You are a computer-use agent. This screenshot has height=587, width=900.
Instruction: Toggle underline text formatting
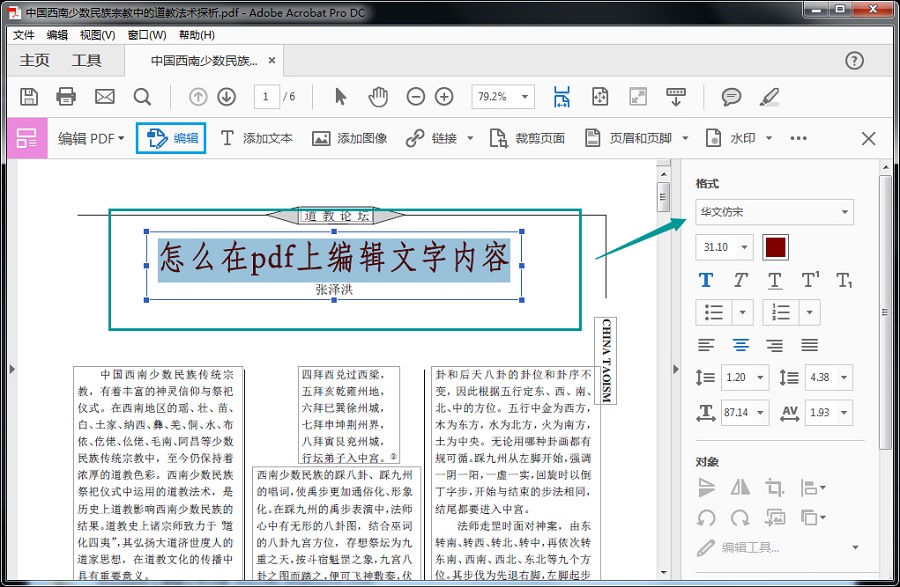[775, 281]
